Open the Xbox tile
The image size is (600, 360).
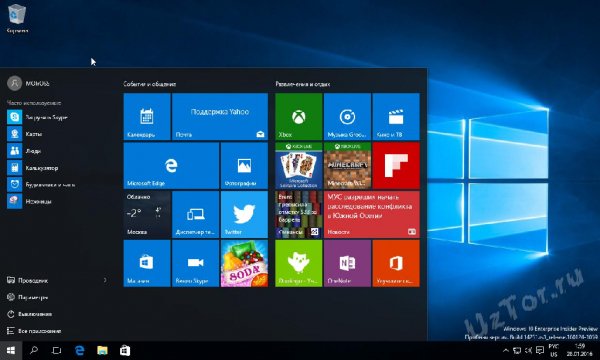[299, 117]
